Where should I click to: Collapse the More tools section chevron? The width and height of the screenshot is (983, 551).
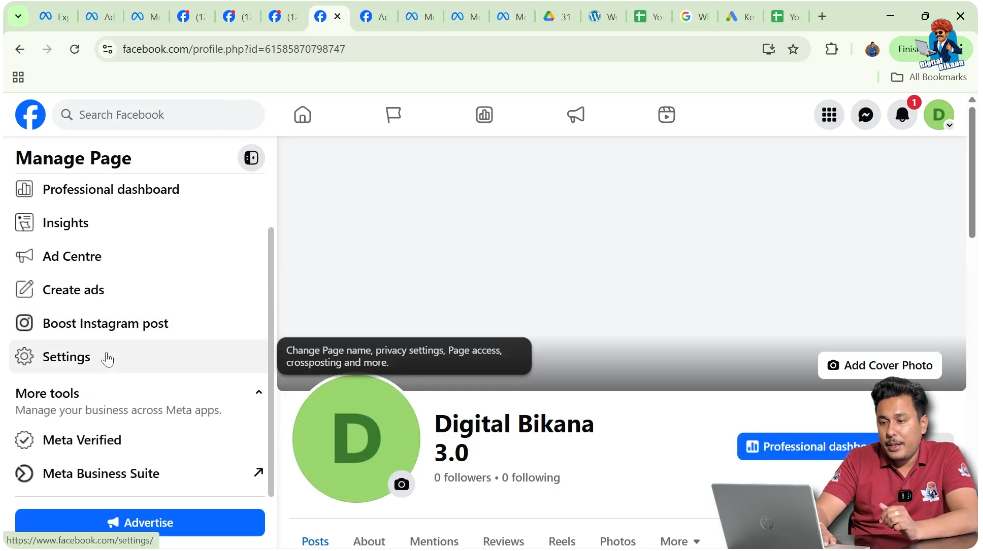pyautogui.click(x=258, y=392)
